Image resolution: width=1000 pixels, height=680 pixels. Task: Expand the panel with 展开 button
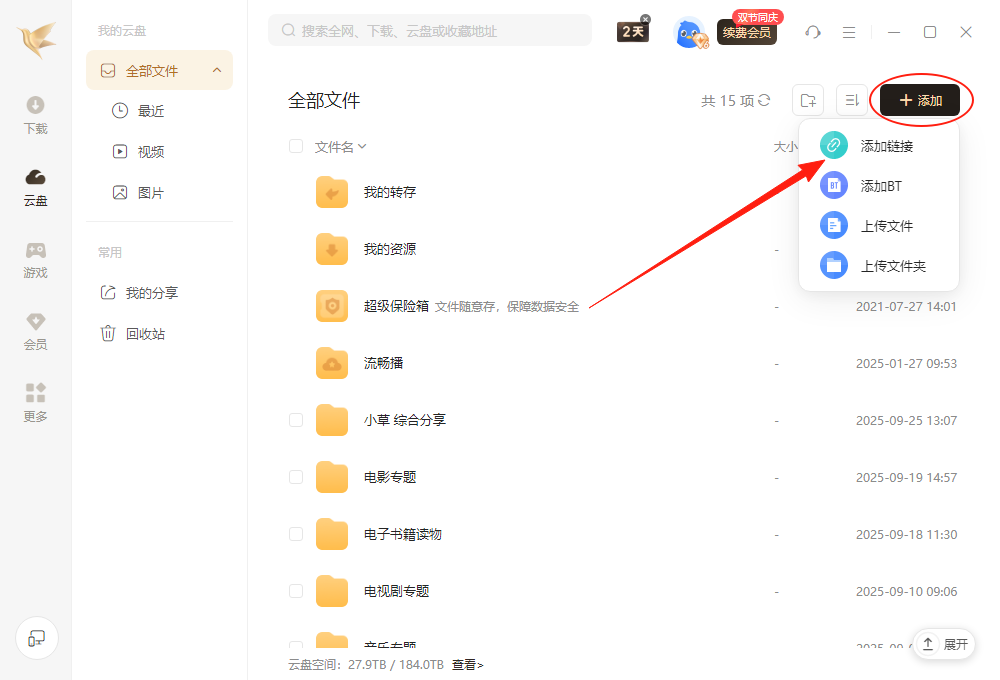click(x=944, y=644)
